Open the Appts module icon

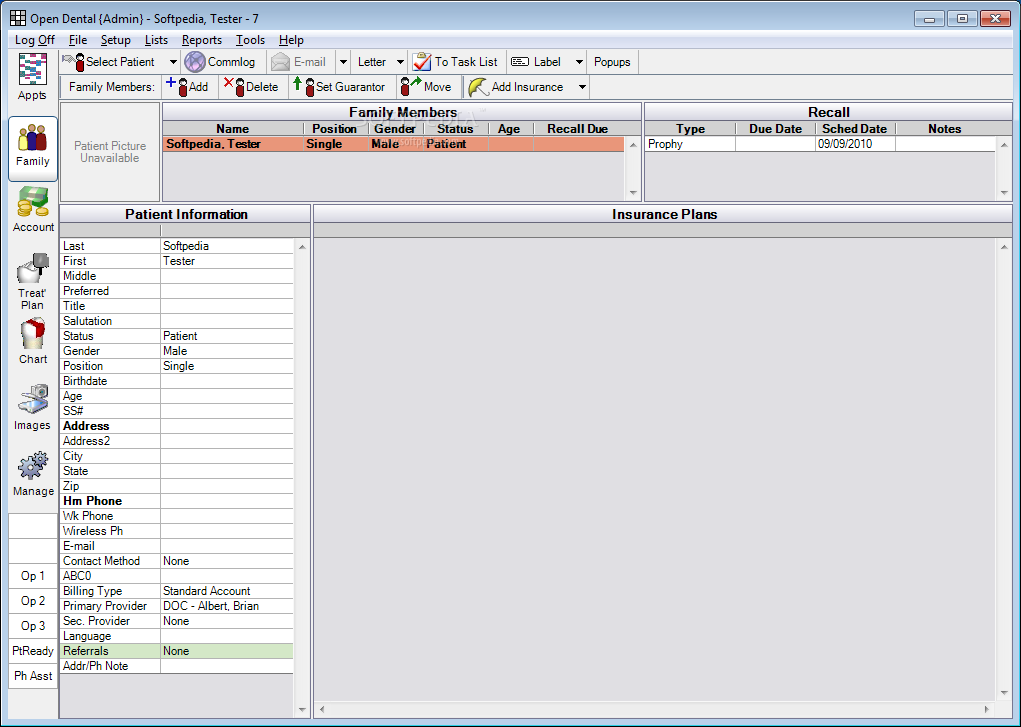33,69
